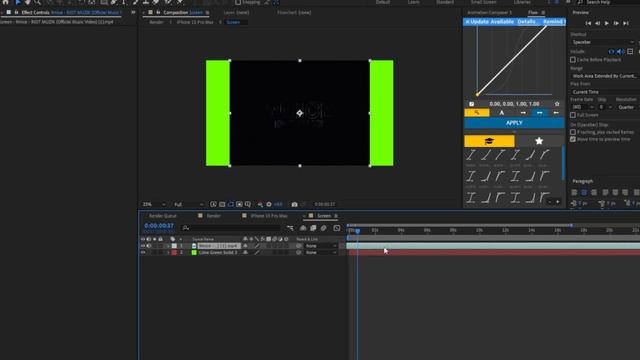This screenshot has height=360, width=640.
Task: Click the blue APPLY button
Action: 514,123
